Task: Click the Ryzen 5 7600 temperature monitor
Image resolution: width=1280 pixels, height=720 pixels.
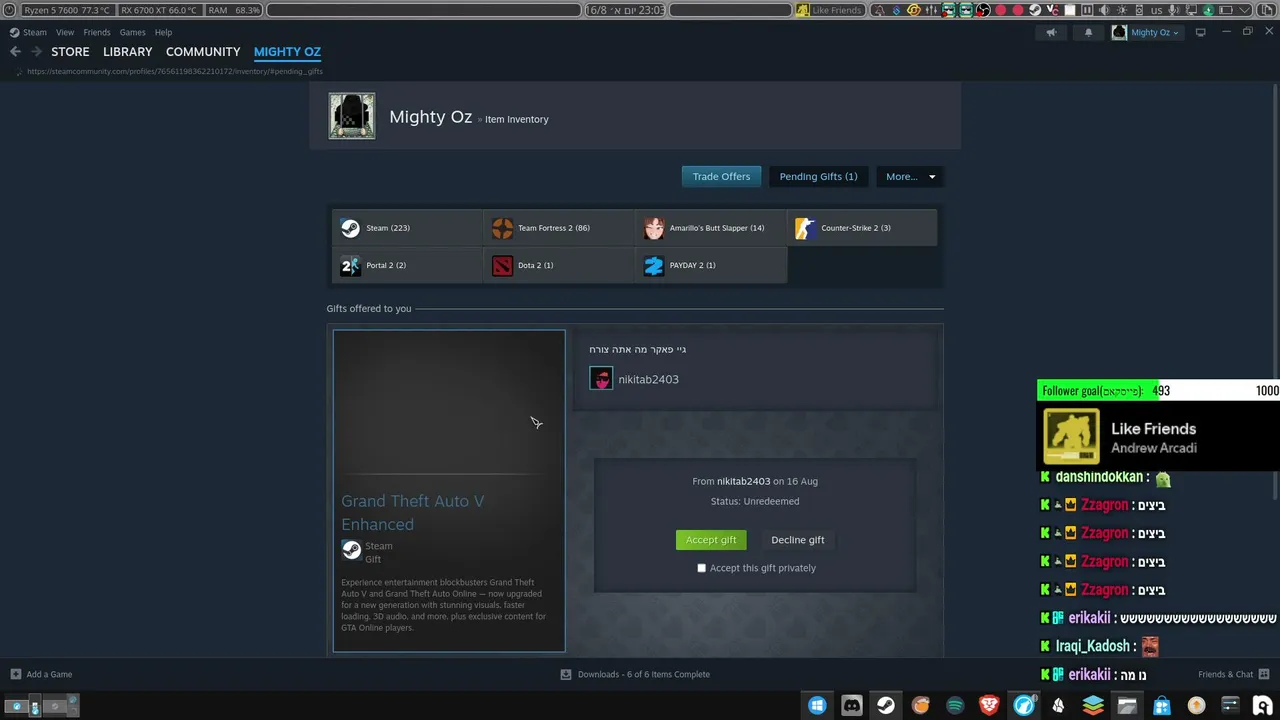Action: point(67,10)
